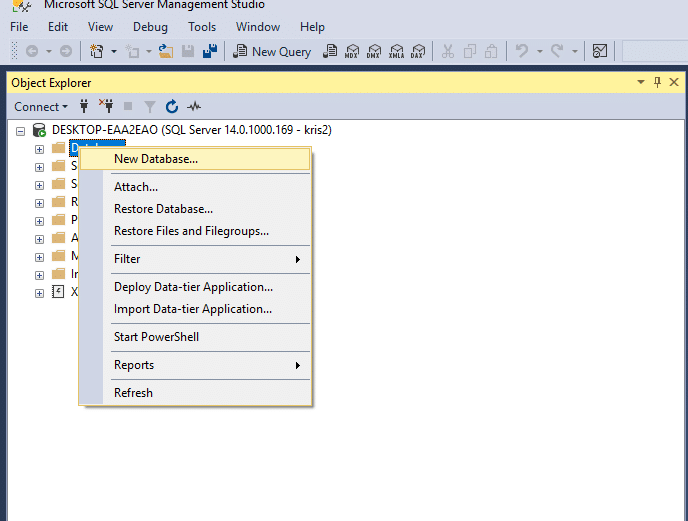688x521 pixels.
Task: Open the Undo history dropdown arrow
Action: 540,52
